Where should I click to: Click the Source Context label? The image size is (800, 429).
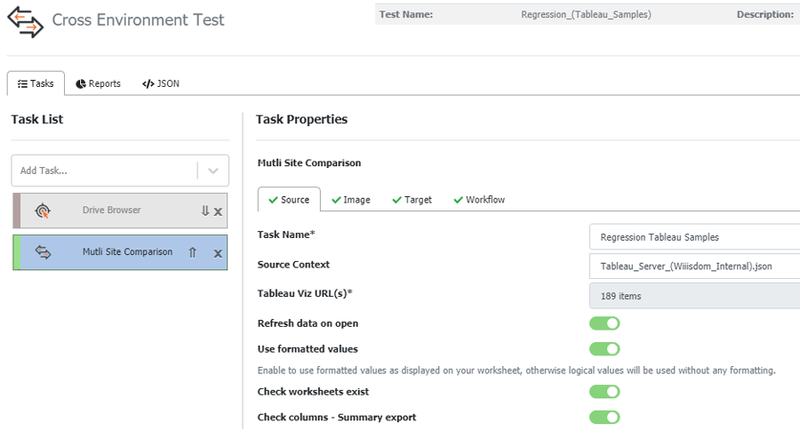tap(293, 265)
